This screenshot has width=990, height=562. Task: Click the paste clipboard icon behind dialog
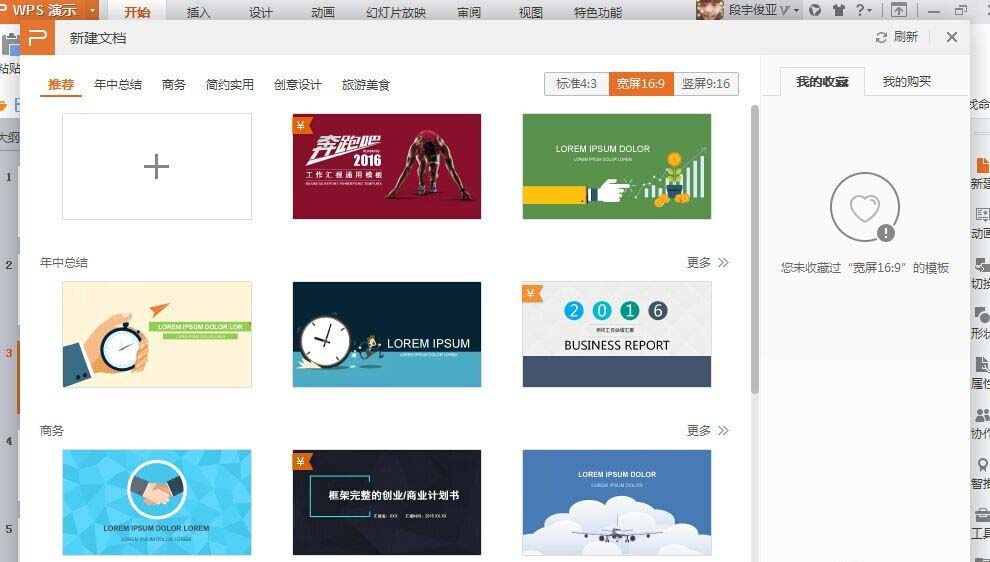[x=9, y=45]
